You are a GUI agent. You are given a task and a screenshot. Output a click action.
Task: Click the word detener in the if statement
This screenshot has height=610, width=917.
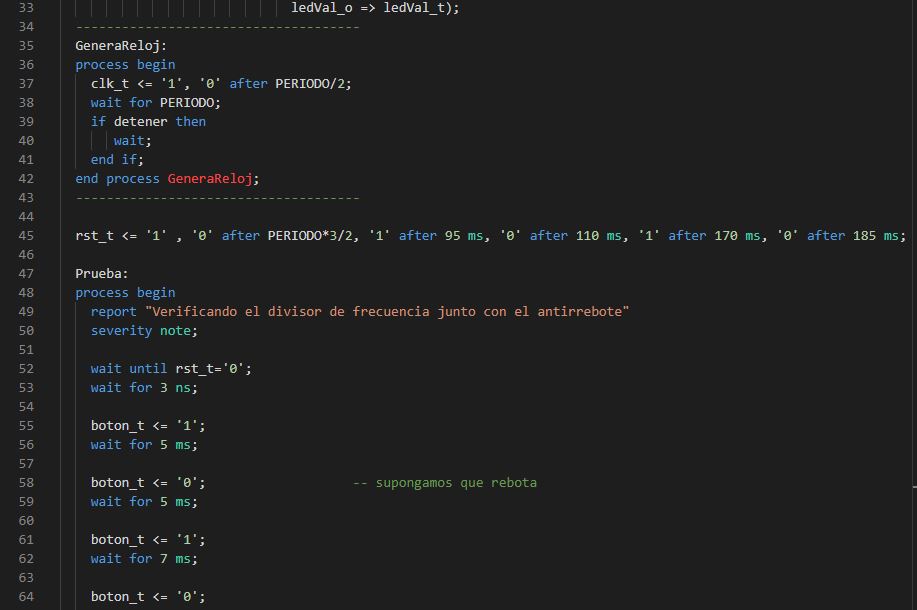140,121
